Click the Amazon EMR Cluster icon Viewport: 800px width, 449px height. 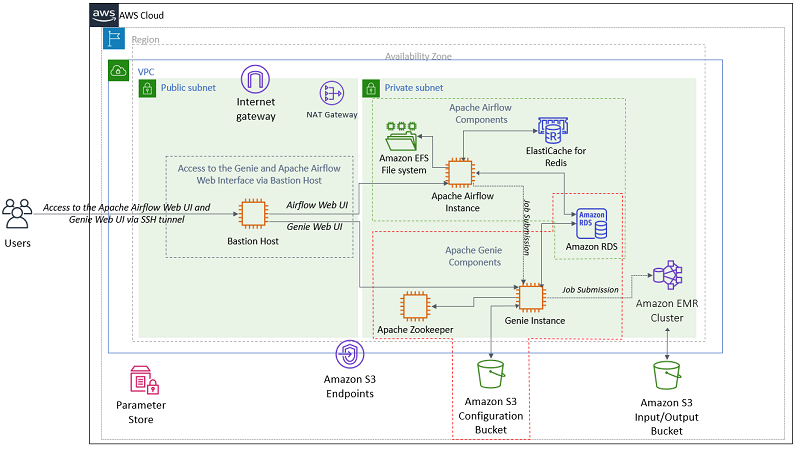pyautogui.click(x=667, y=276)
